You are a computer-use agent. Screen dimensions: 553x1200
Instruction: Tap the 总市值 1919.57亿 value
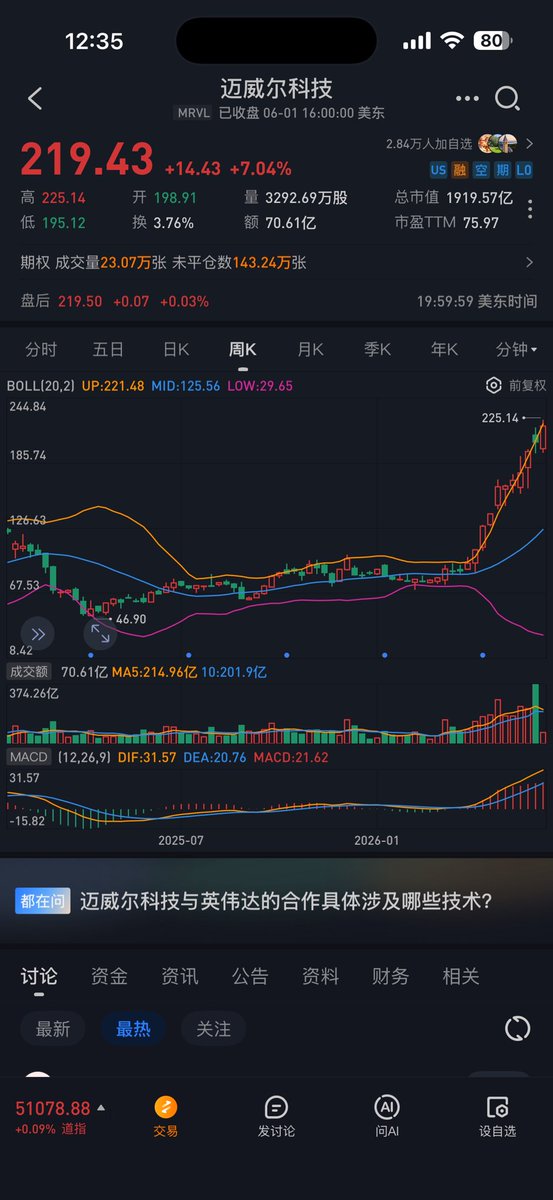[x=454, y=198]
